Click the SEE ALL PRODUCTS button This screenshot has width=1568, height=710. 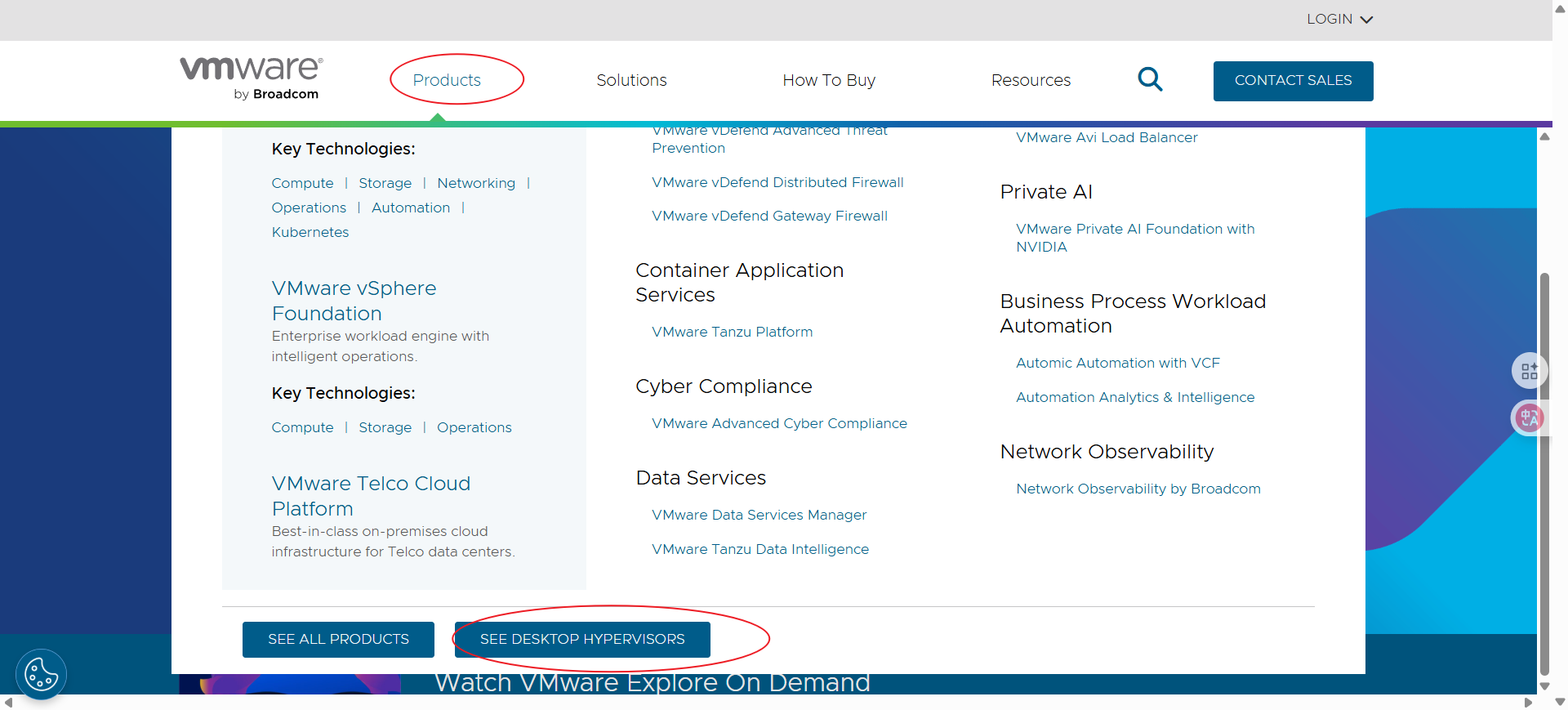tap(338, 640)
